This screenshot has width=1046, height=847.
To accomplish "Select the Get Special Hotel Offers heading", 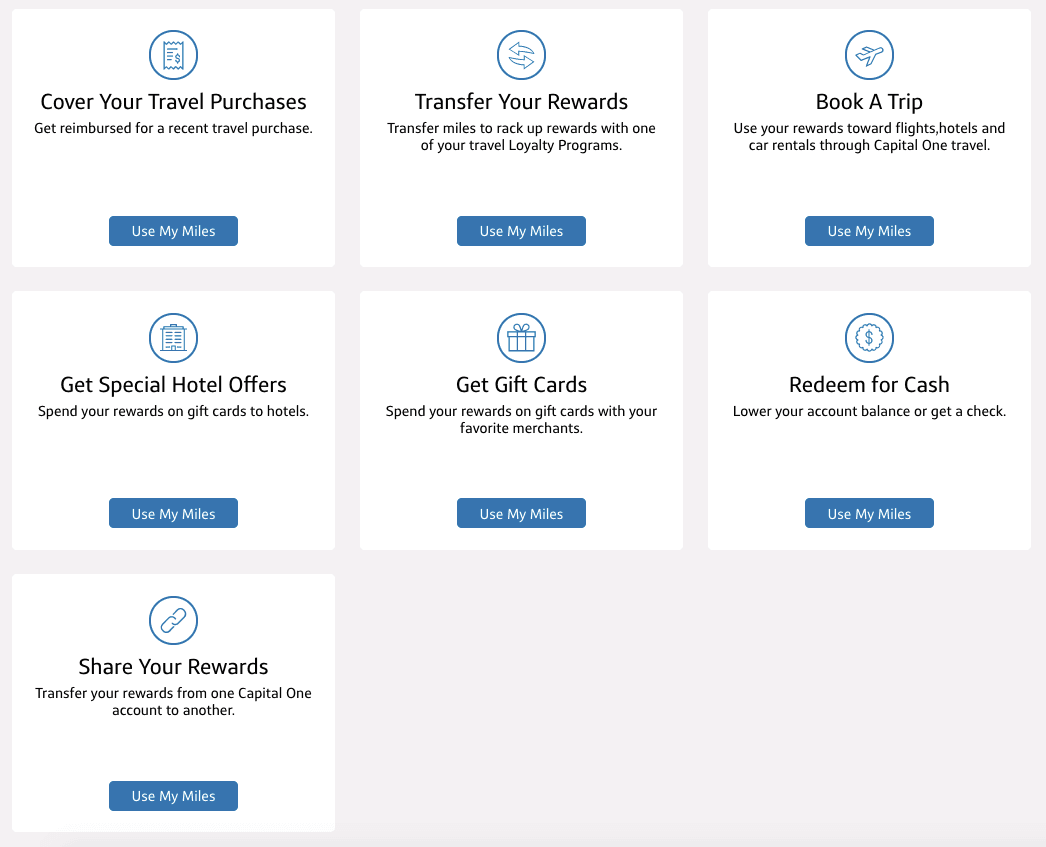I will point(173,385).
